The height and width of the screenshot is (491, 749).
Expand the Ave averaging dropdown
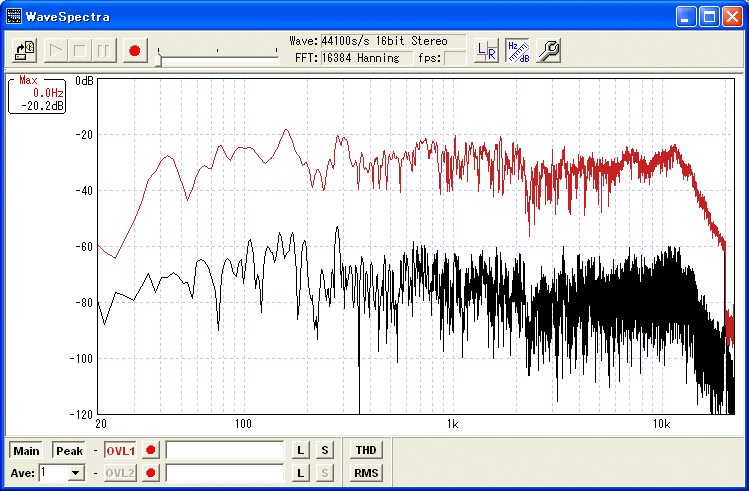coord(75,473)
